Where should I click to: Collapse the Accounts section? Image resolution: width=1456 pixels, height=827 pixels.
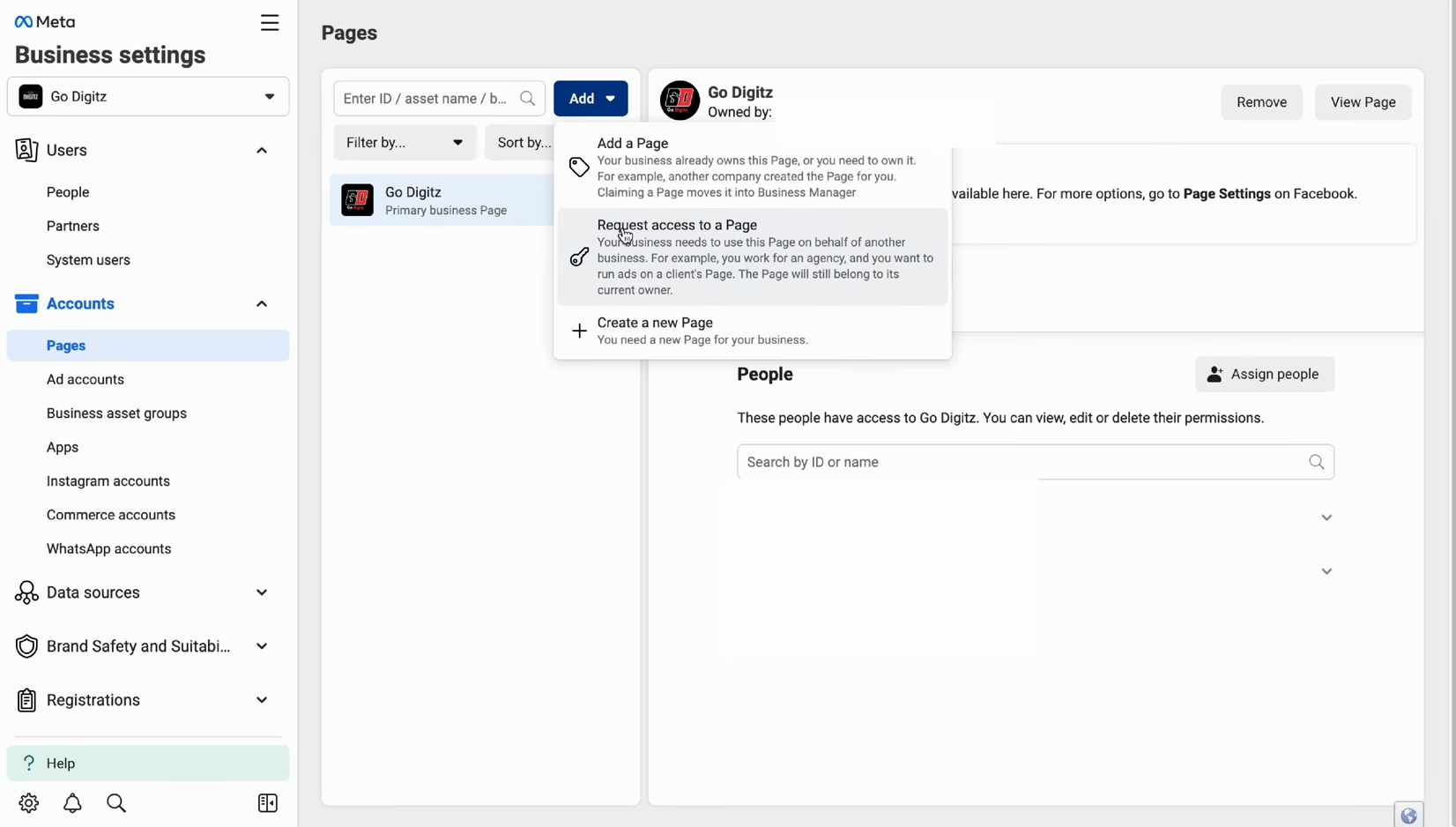(262, 304)
